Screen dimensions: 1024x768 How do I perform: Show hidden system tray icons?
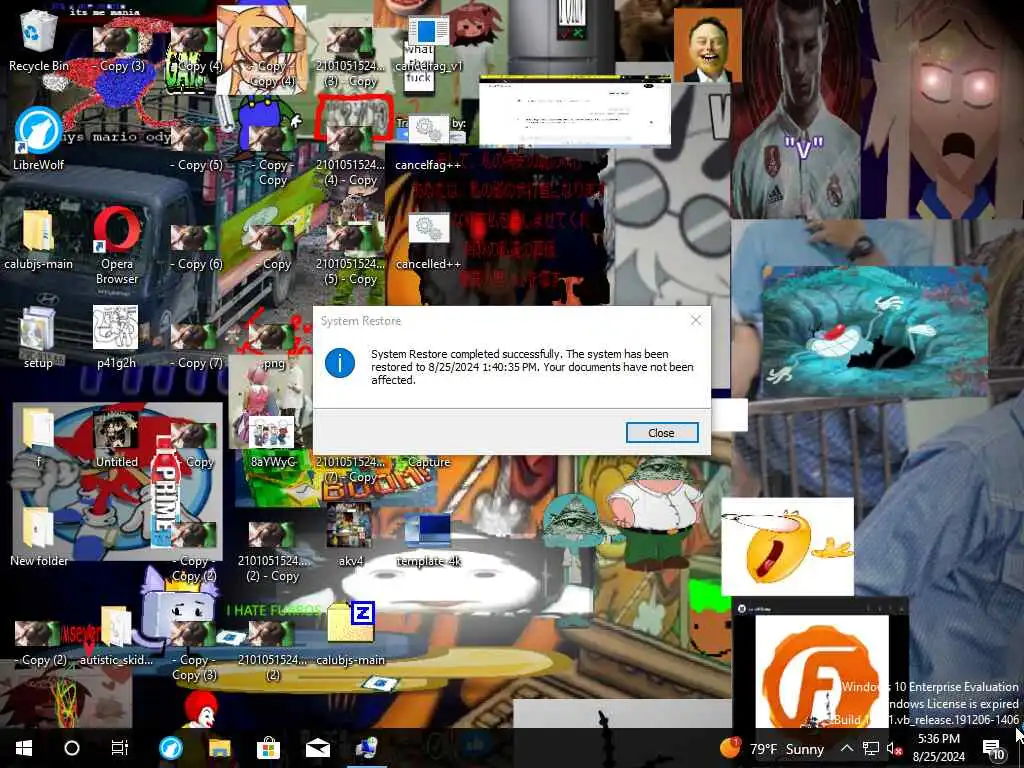(x=846, y=748)
